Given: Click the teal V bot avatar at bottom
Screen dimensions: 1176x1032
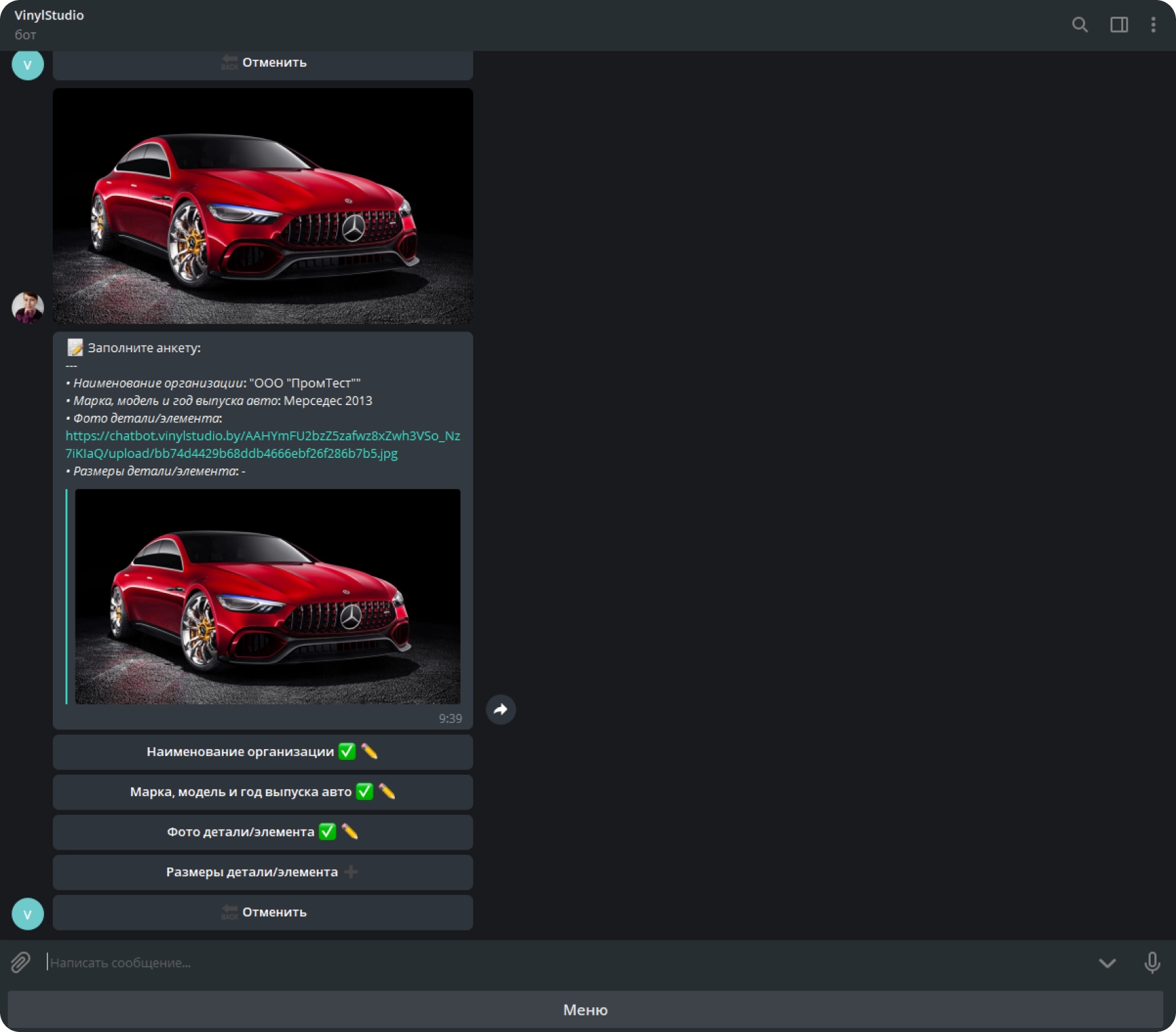Looking at the screenshot, I should pyautogui.click(x=28, y=914).
